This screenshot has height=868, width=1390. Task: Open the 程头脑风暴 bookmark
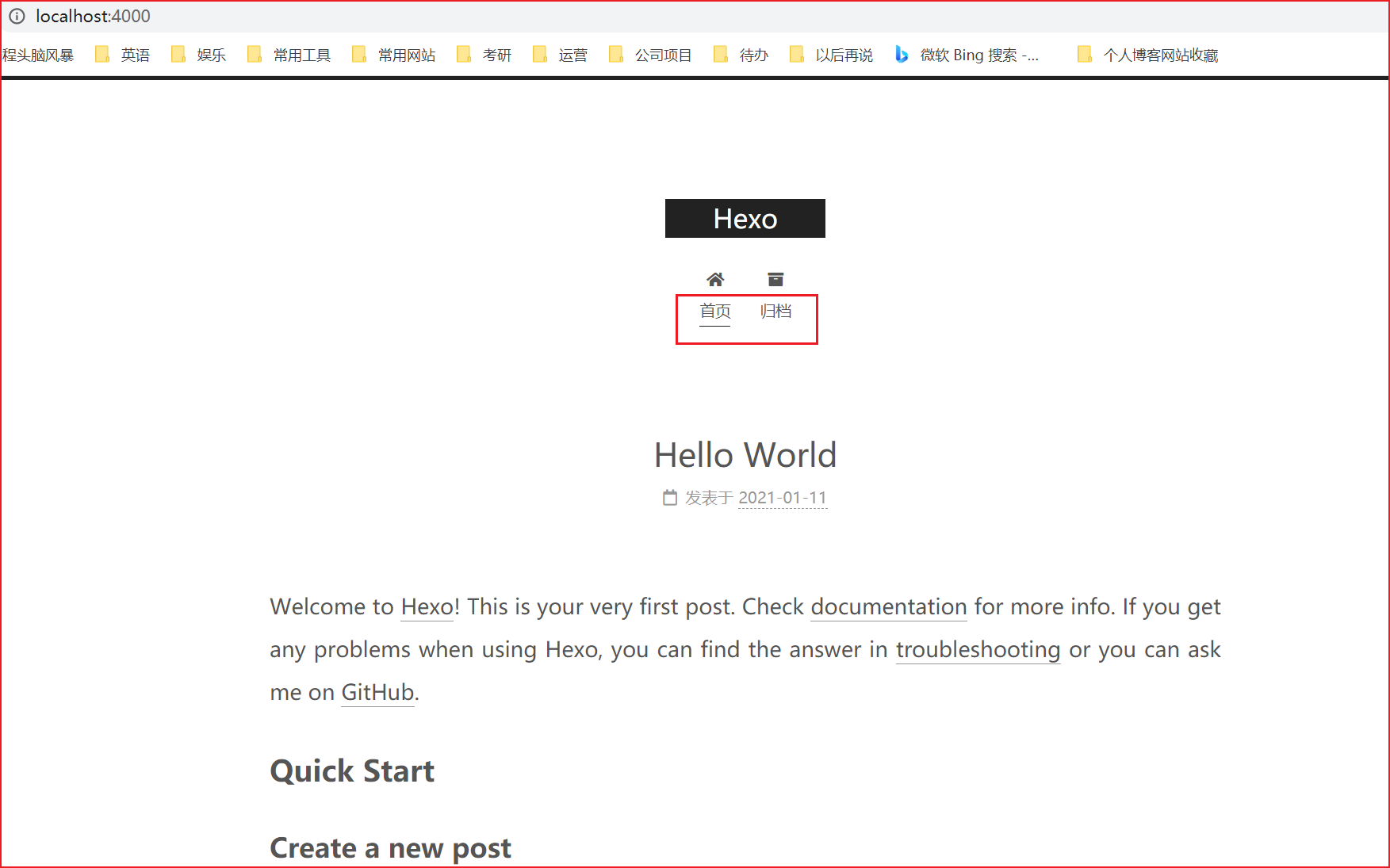click(37, 55)
